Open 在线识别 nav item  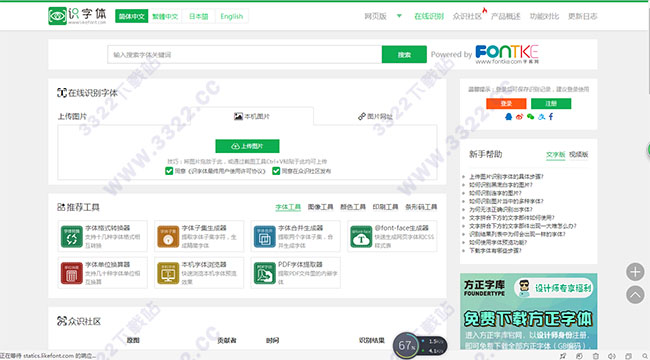pos(429,16)
